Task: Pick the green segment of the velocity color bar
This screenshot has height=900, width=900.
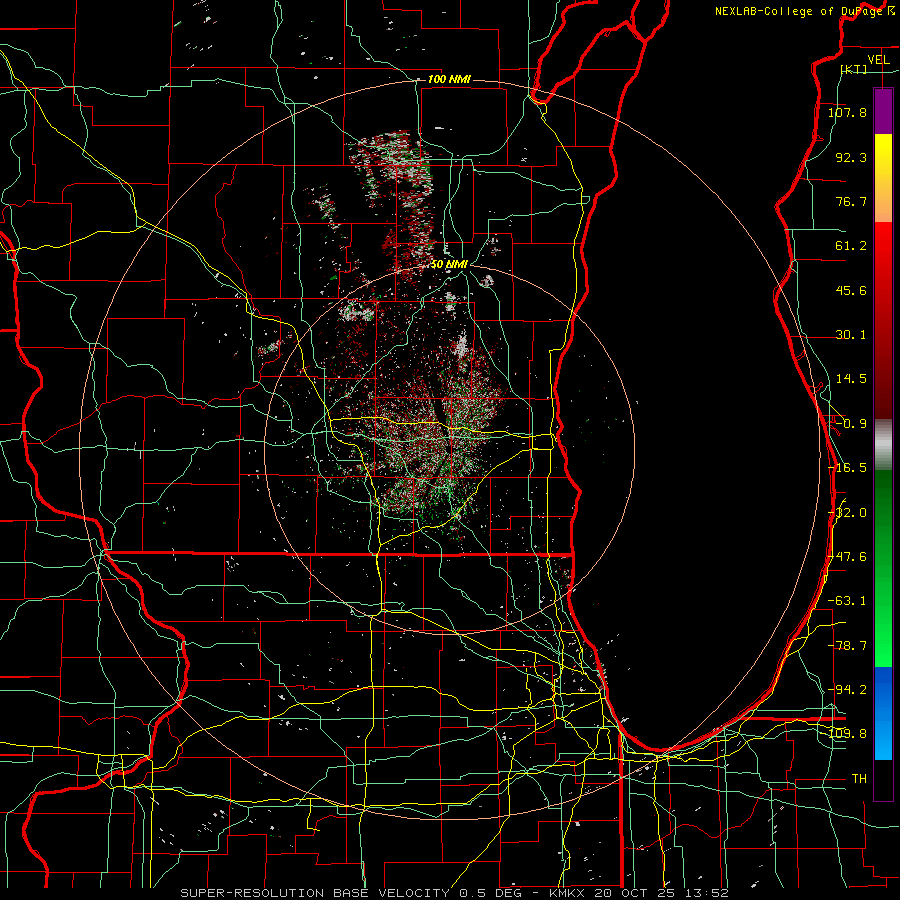Action: pyautogui.click(x=883, y=568)
